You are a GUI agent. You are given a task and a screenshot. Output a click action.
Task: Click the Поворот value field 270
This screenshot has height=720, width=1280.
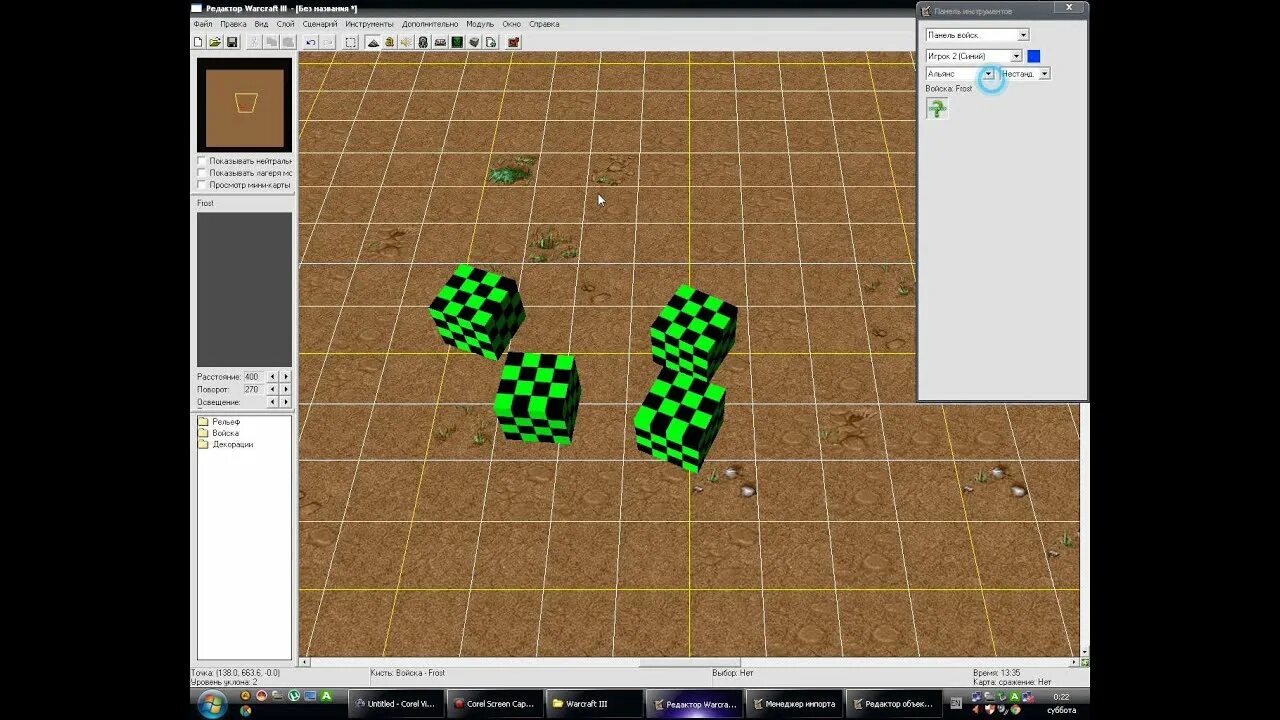(254, 389)
